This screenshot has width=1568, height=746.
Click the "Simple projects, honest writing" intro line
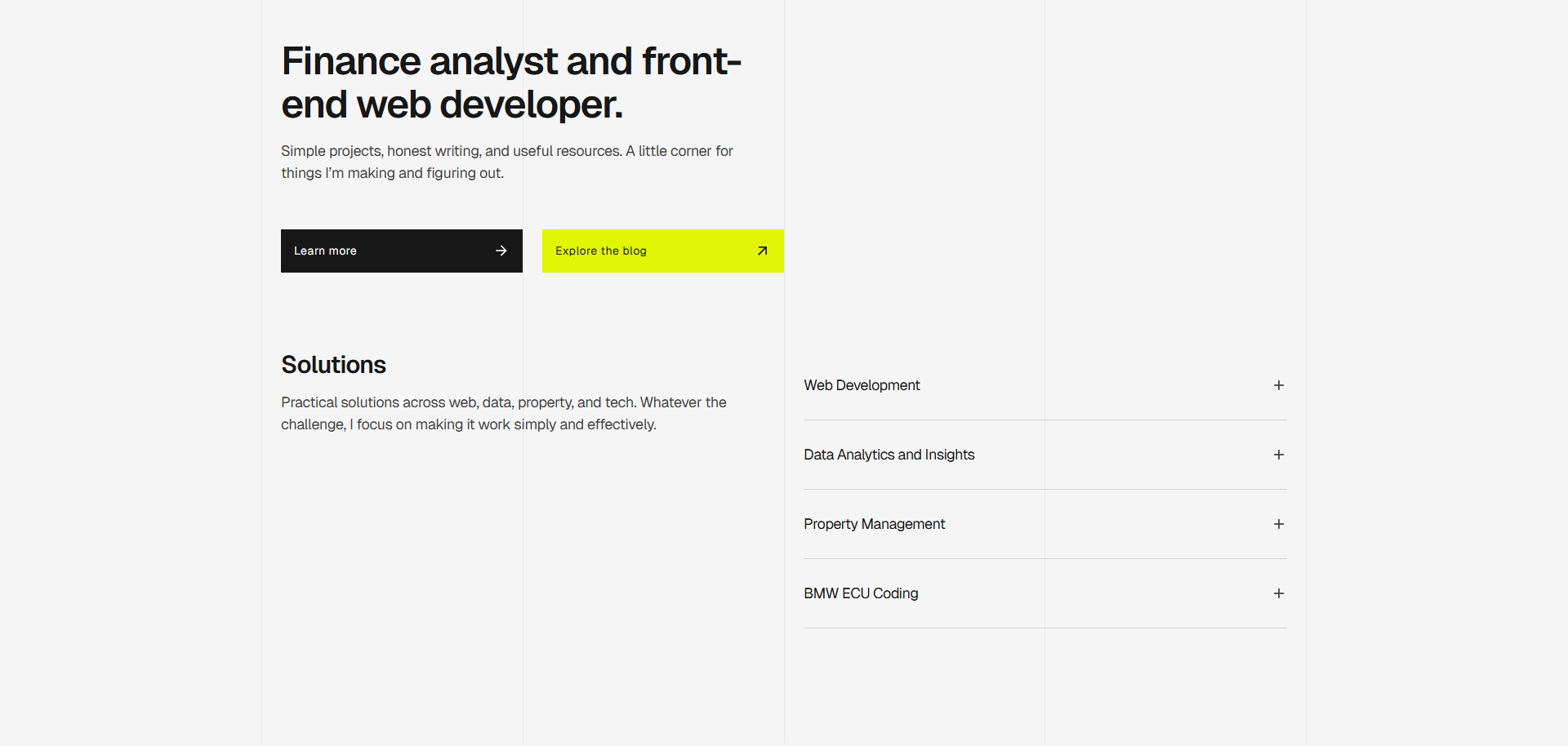coord(506,151)
